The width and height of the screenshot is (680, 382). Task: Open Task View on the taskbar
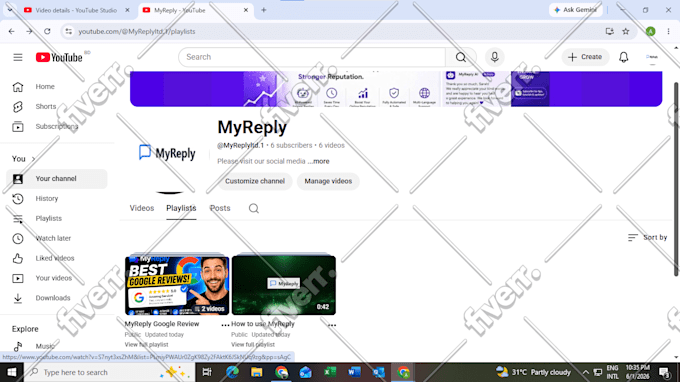[x=207, y=372]
